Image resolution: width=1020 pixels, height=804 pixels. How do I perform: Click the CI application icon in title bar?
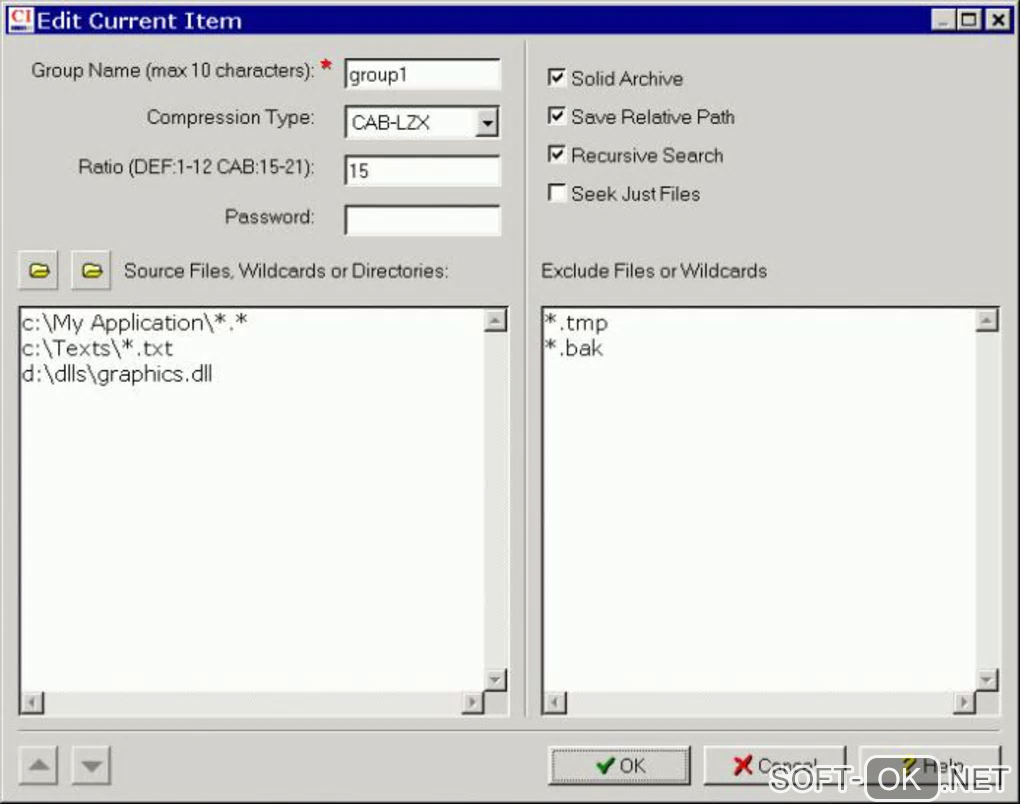coord(20,20)
